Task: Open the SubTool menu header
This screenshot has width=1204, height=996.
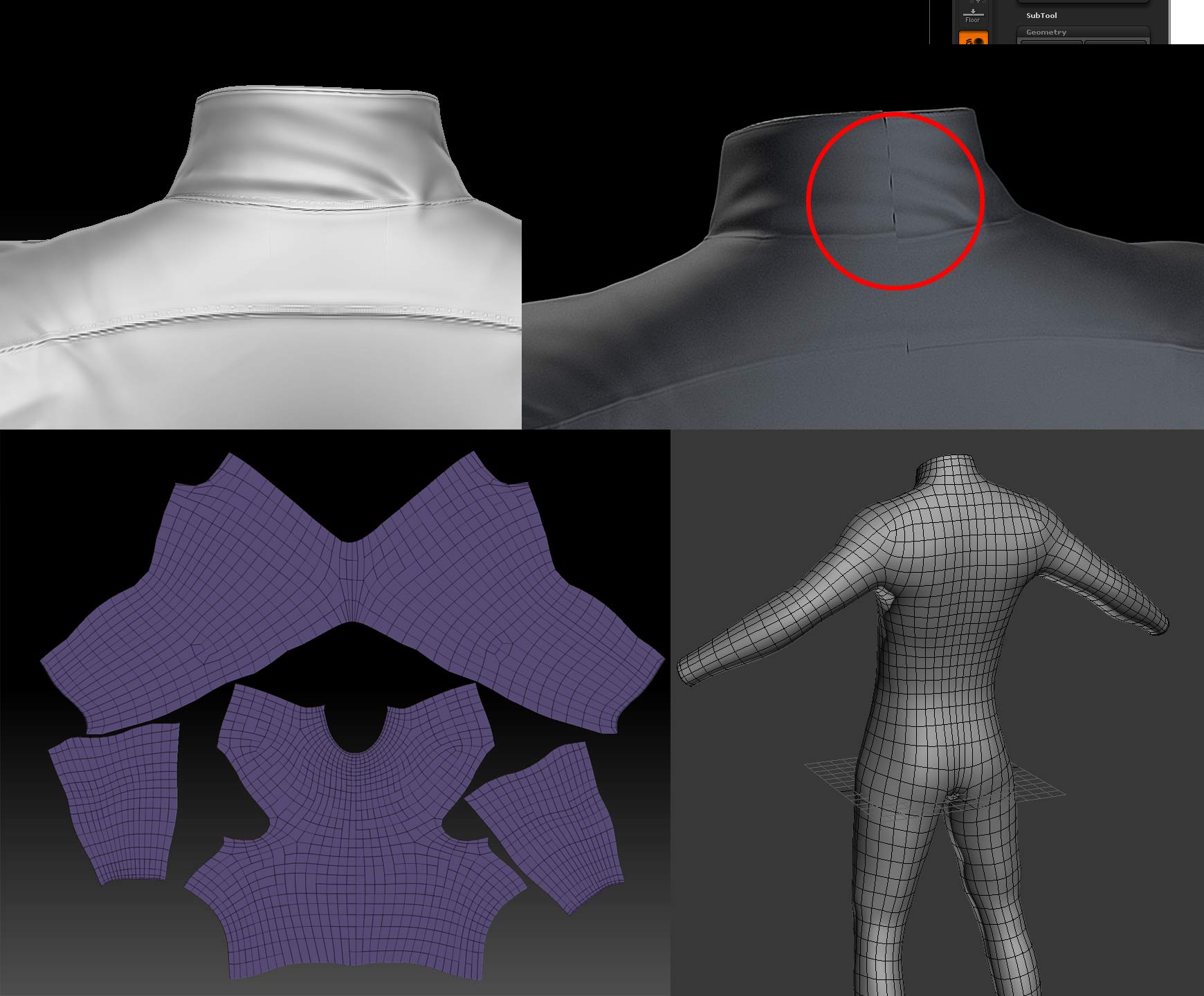Action: point(1041,15)
